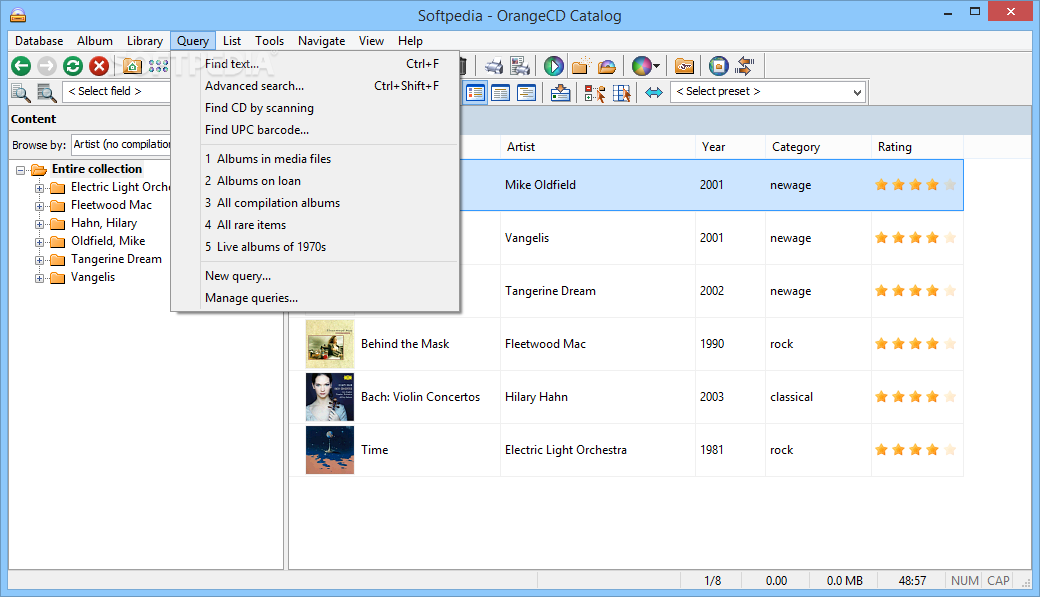Image resolution: width=1040 pixels, height=597 pixels.
Task: Click the blue auto-fit width arrows icon
Action: pos(654,92)
